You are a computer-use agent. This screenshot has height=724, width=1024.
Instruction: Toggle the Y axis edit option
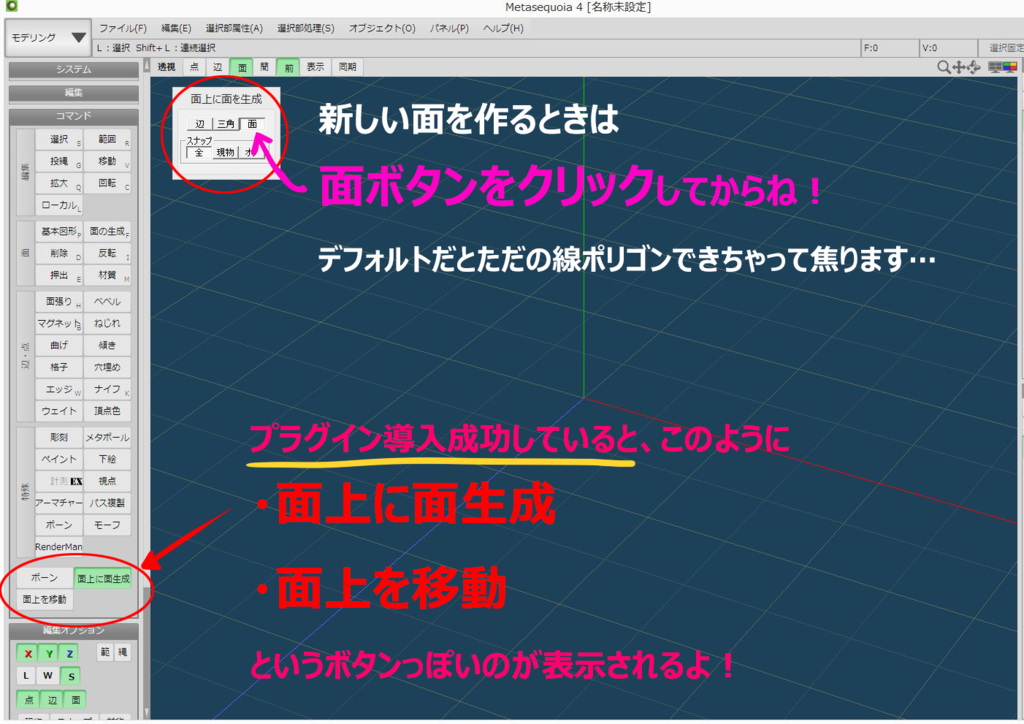pyautogui.click(x=49, y=653)
